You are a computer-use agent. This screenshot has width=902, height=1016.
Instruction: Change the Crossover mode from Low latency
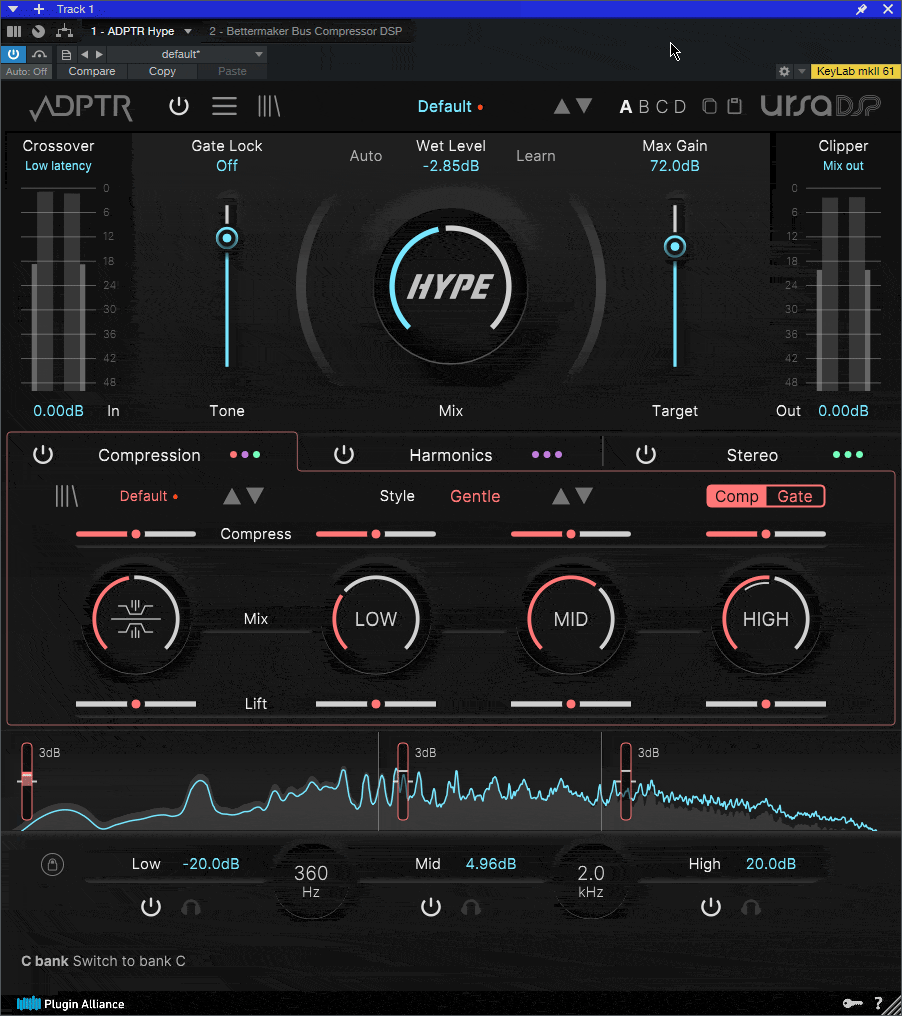tap(58, 166)
